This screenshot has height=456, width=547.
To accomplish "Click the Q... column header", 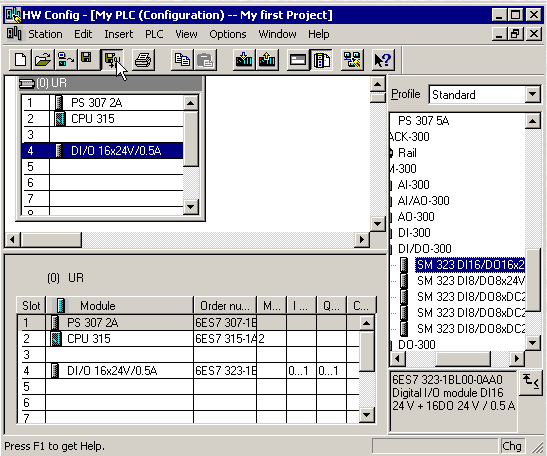I will [x=331, y=306].
